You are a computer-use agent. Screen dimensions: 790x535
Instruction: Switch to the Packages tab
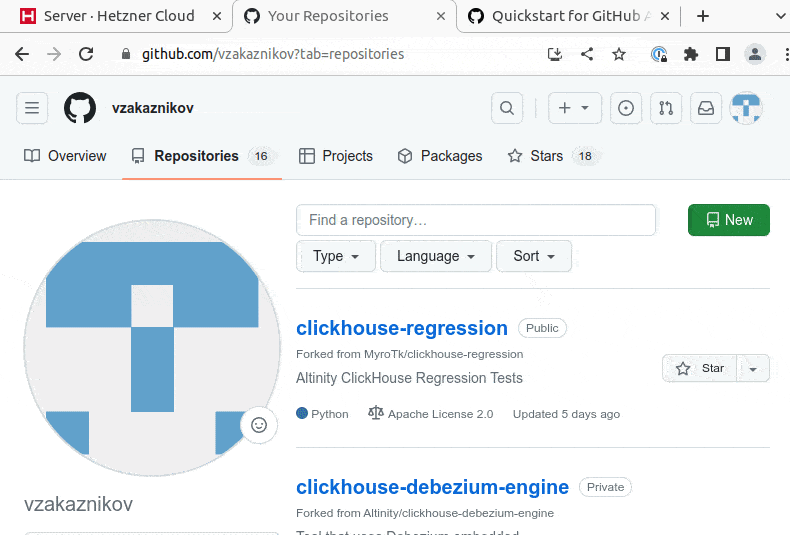[440, 156]
